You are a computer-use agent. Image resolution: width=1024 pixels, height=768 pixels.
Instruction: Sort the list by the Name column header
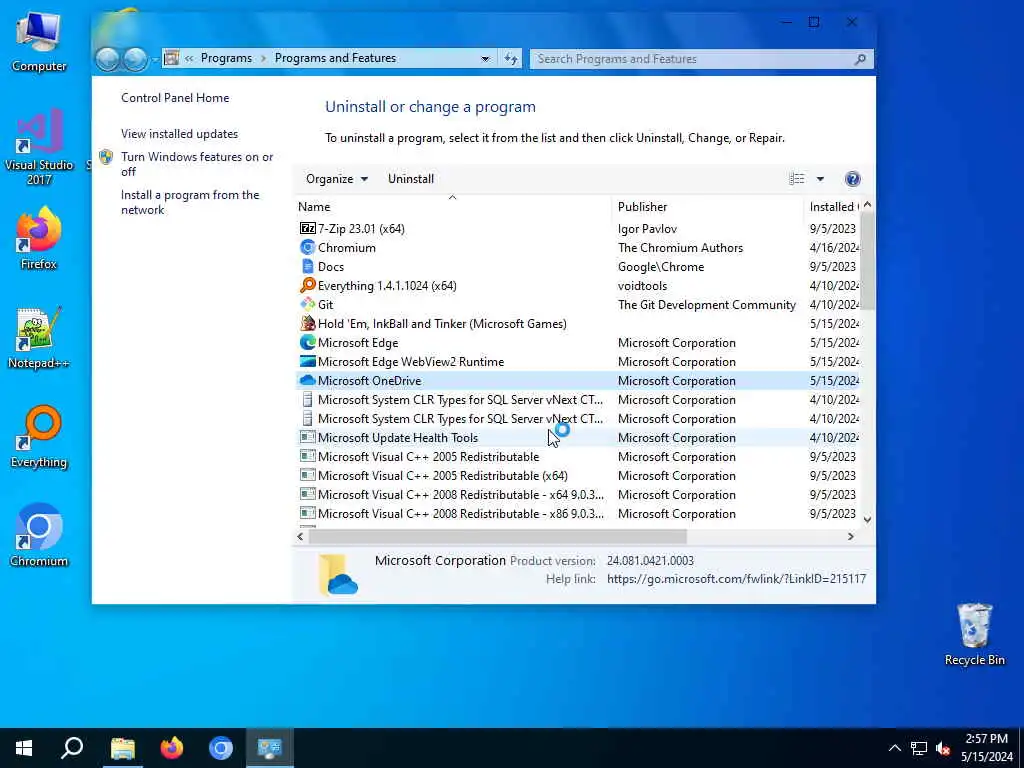(452, 206)
